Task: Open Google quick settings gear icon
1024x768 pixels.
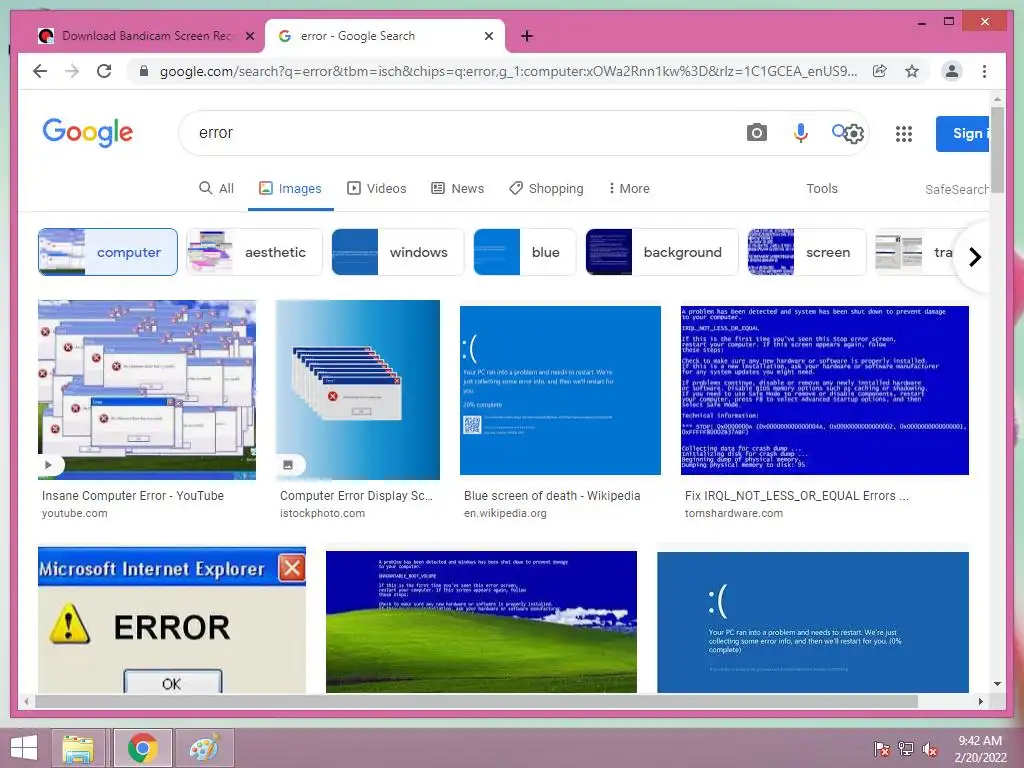Action: click(854, 134)
